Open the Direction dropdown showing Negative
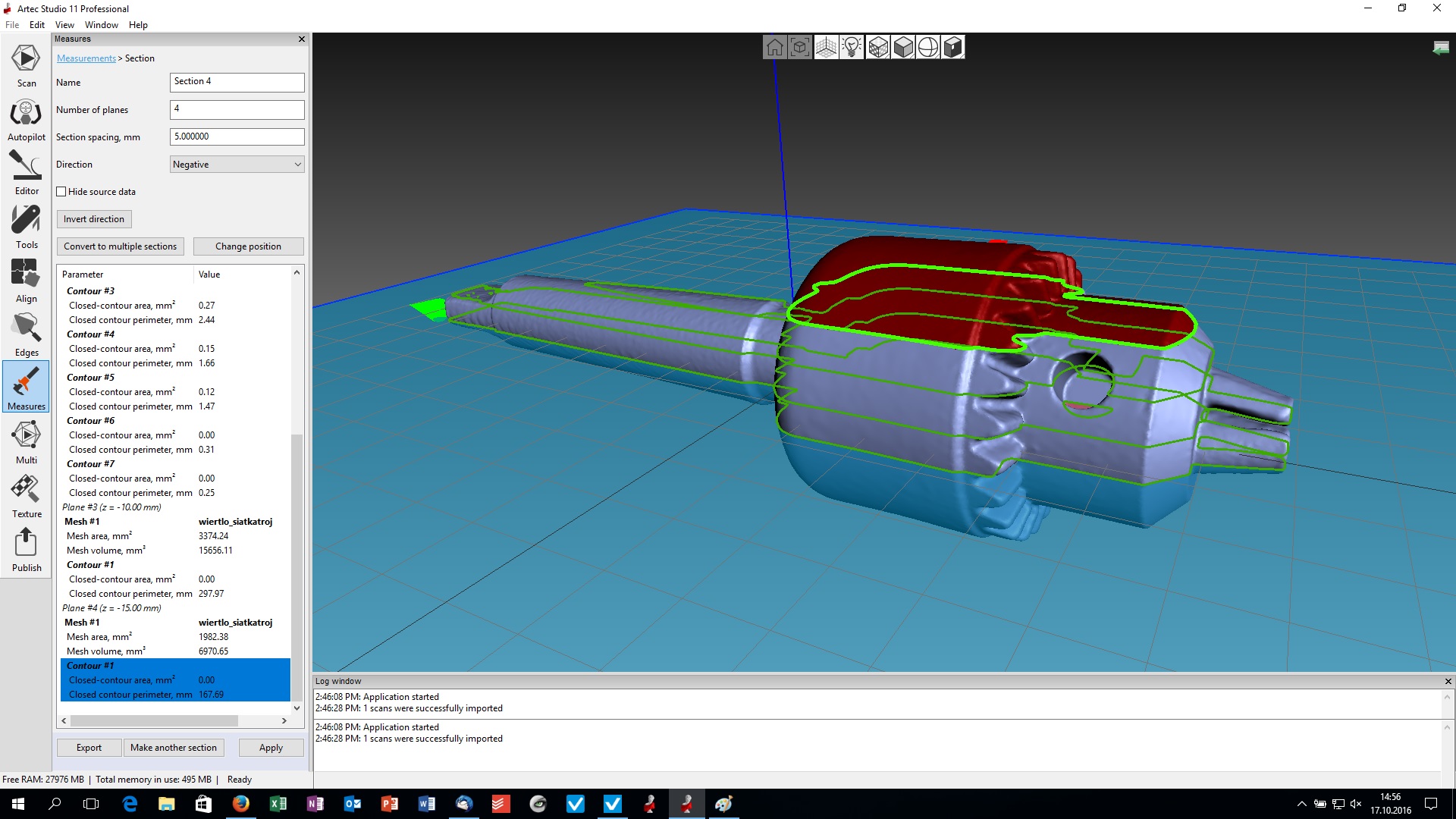This screenshot has height=819, width=1456. point(237,164)
